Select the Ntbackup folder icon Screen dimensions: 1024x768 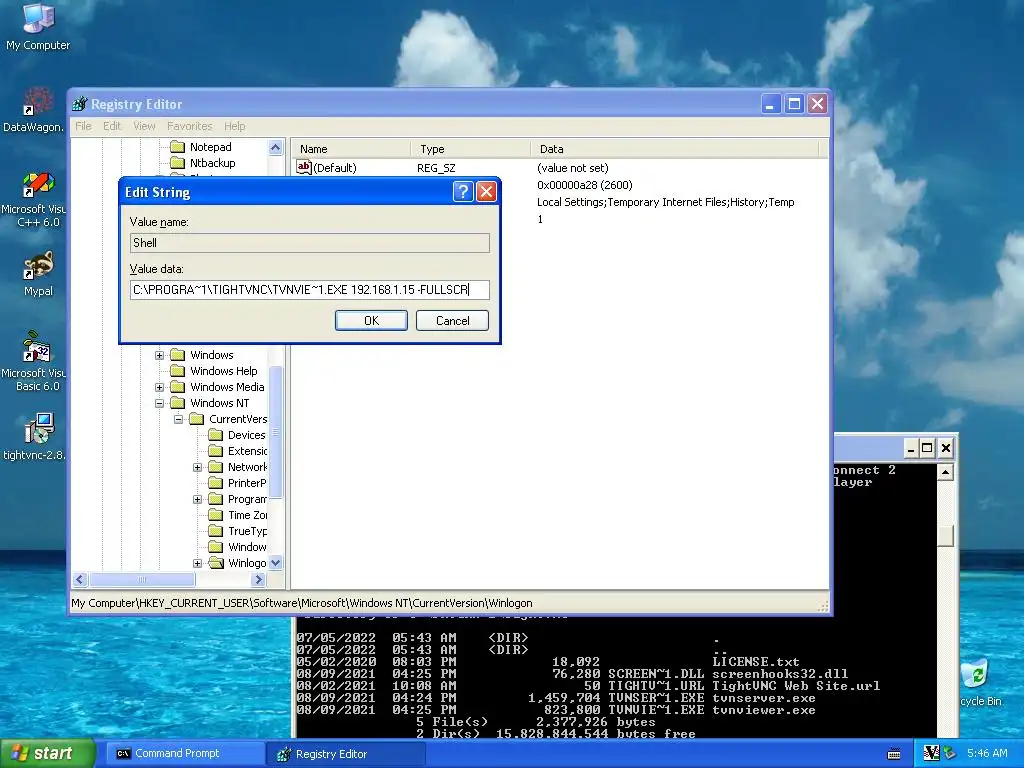(178, 163)
